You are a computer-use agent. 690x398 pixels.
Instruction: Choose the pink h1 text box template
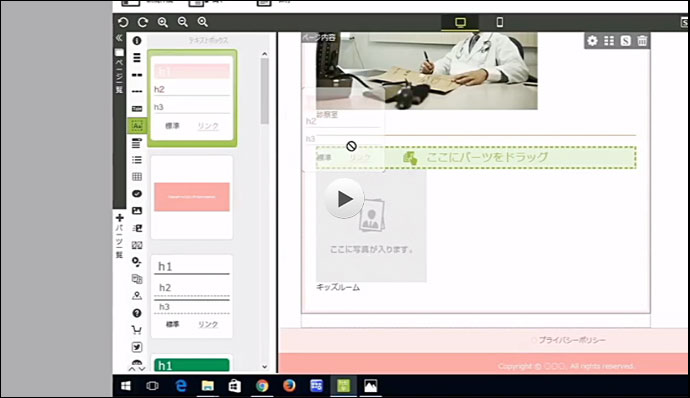point(192,98)
